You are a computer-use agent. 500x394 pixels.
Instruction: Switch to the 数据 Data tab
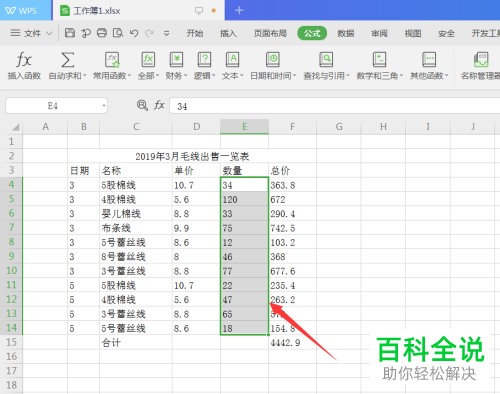point(346,33)
